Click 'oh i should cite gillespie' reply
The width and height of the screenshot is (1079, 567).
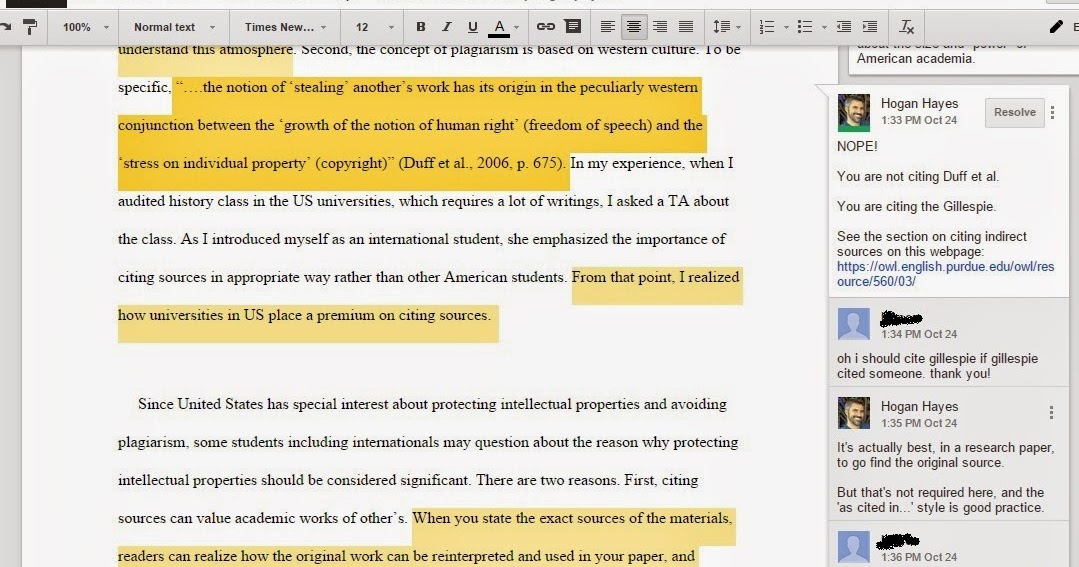pos(937,366)
